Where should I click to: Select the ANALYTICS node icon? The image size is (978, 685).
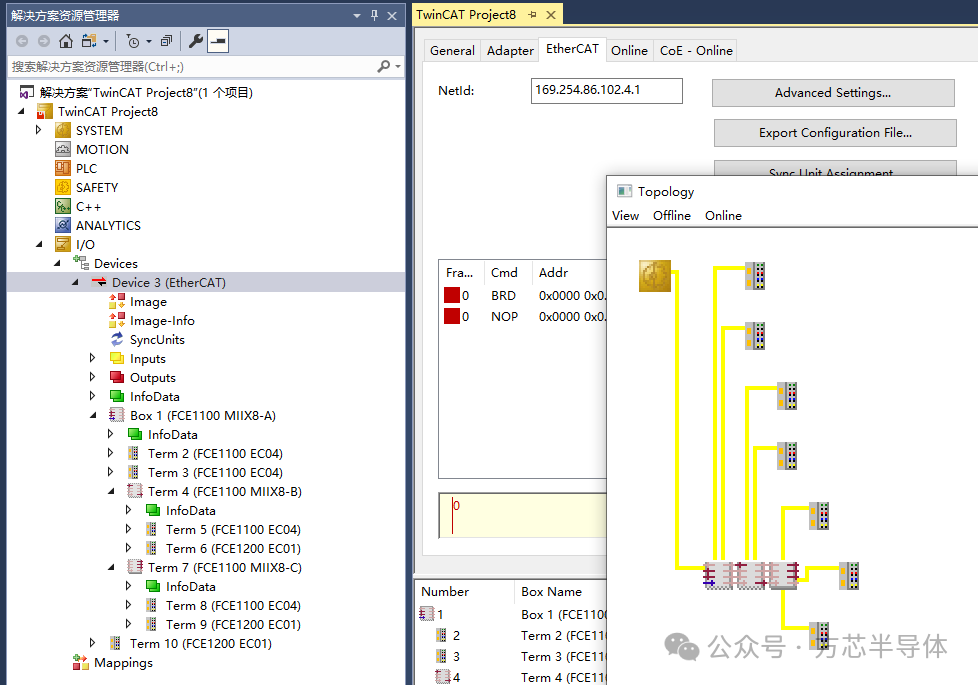coord(63,225)
